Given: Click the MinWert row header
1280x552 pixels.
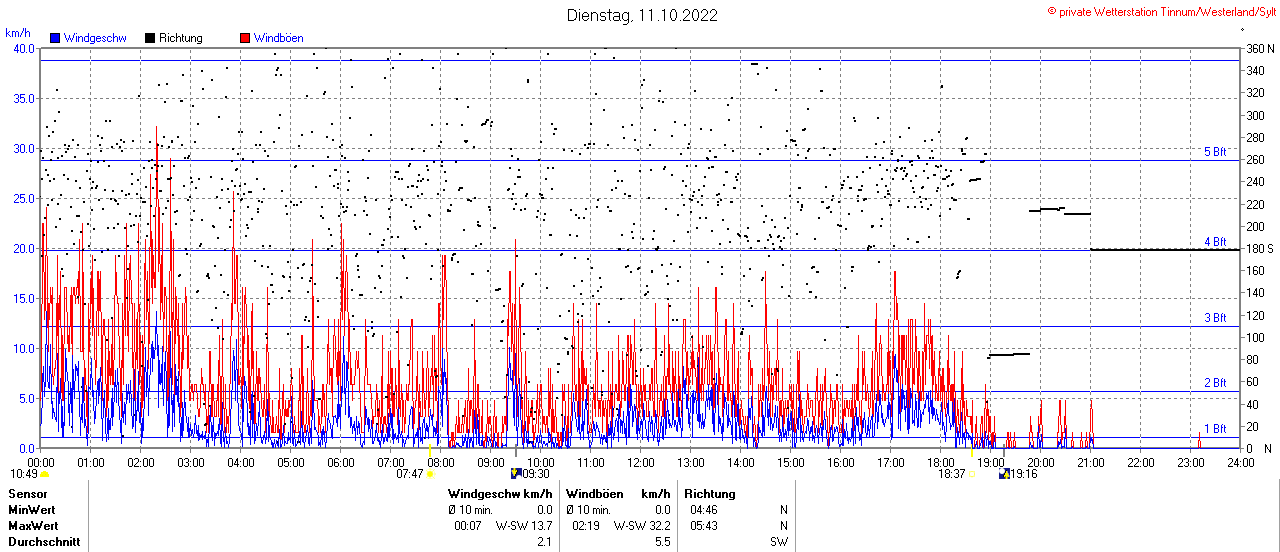Looking at the screenshot, I should (32, 510).
